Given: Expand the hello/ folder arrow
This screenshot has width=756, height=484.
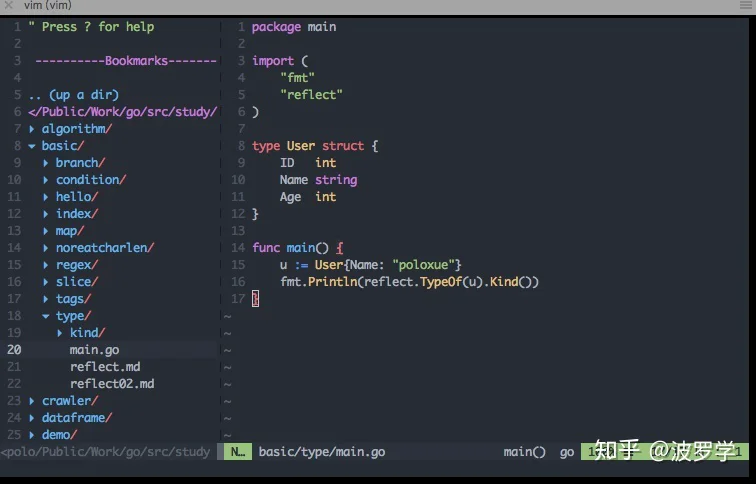Looking at the screenshot, I should coord(46,197).
